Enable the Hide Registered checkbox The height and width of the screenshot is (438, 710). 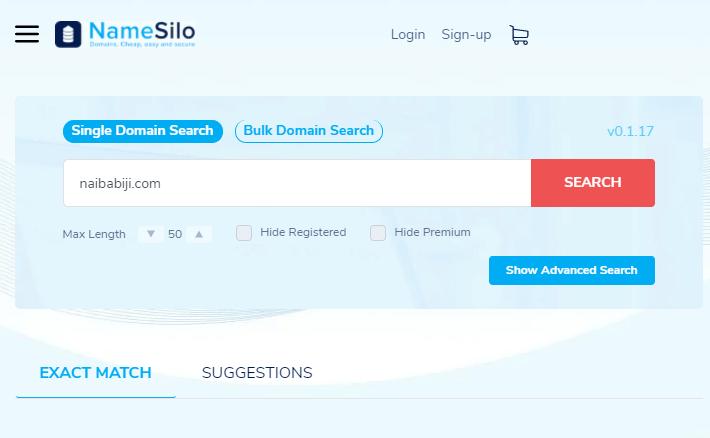coord(244,233)
